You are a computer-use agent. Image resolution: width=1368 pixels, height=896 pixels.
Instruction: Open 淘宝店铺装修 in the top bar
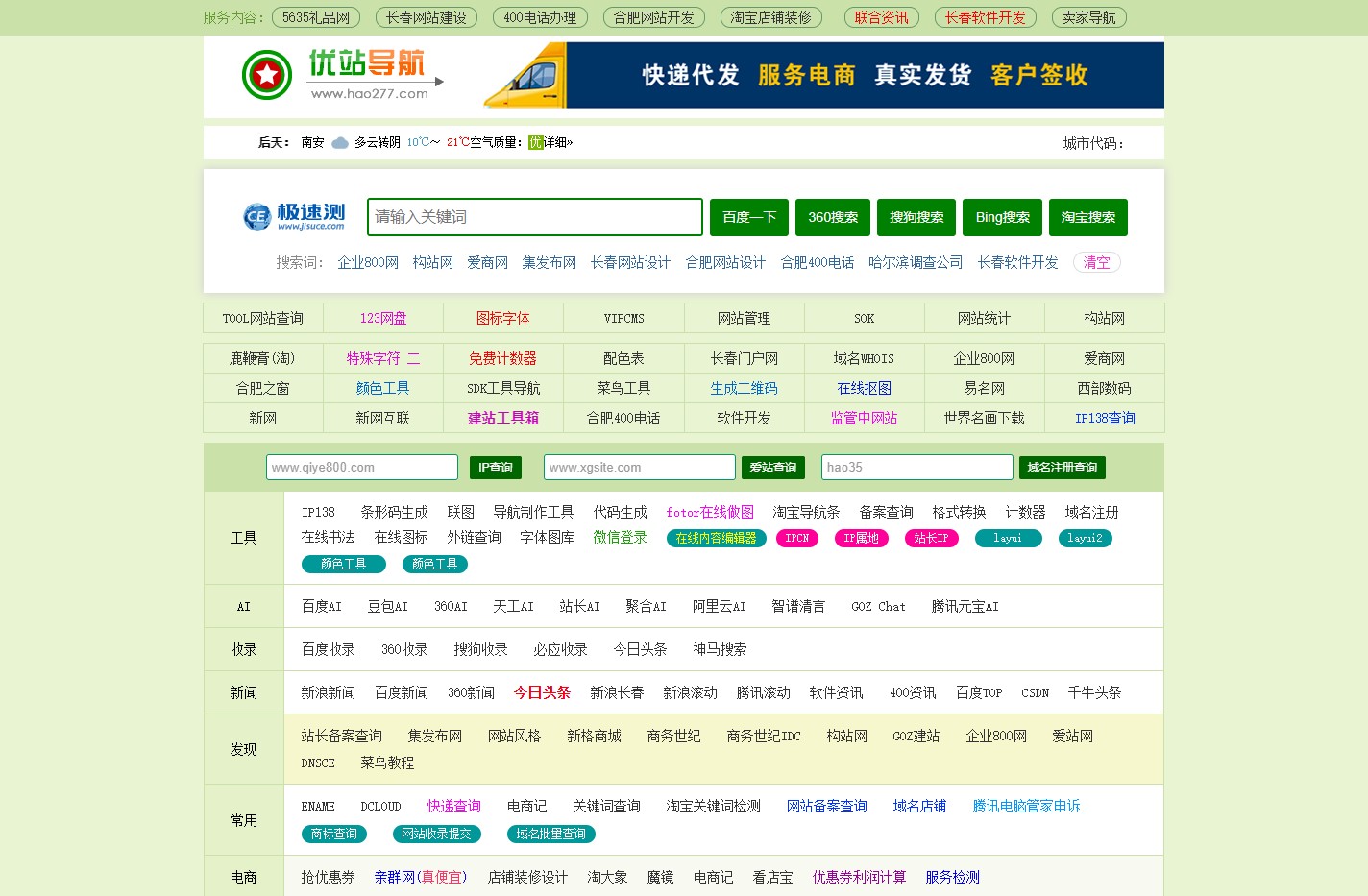tap(771, 17)
